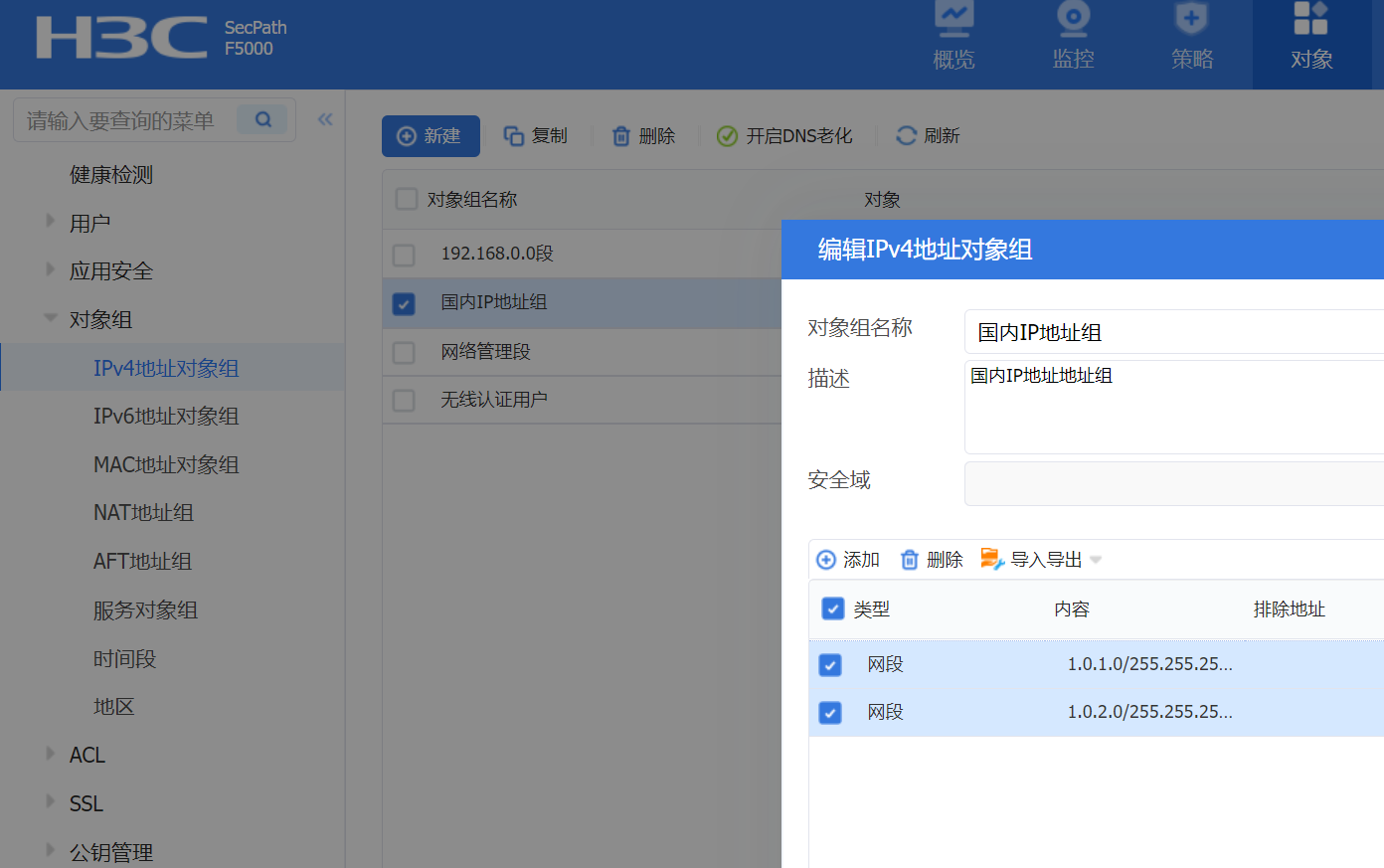Uncheck the 1.0.1.0 网段 entry checkbox
This screenshot has width=1384, height=868.
(830, 664)
